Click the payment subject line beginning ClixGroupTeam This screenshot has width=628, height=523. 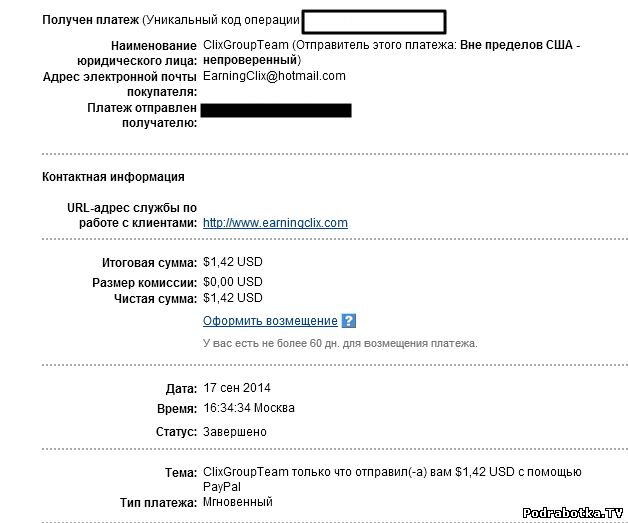pyautogui.click(x=391, y=472)
